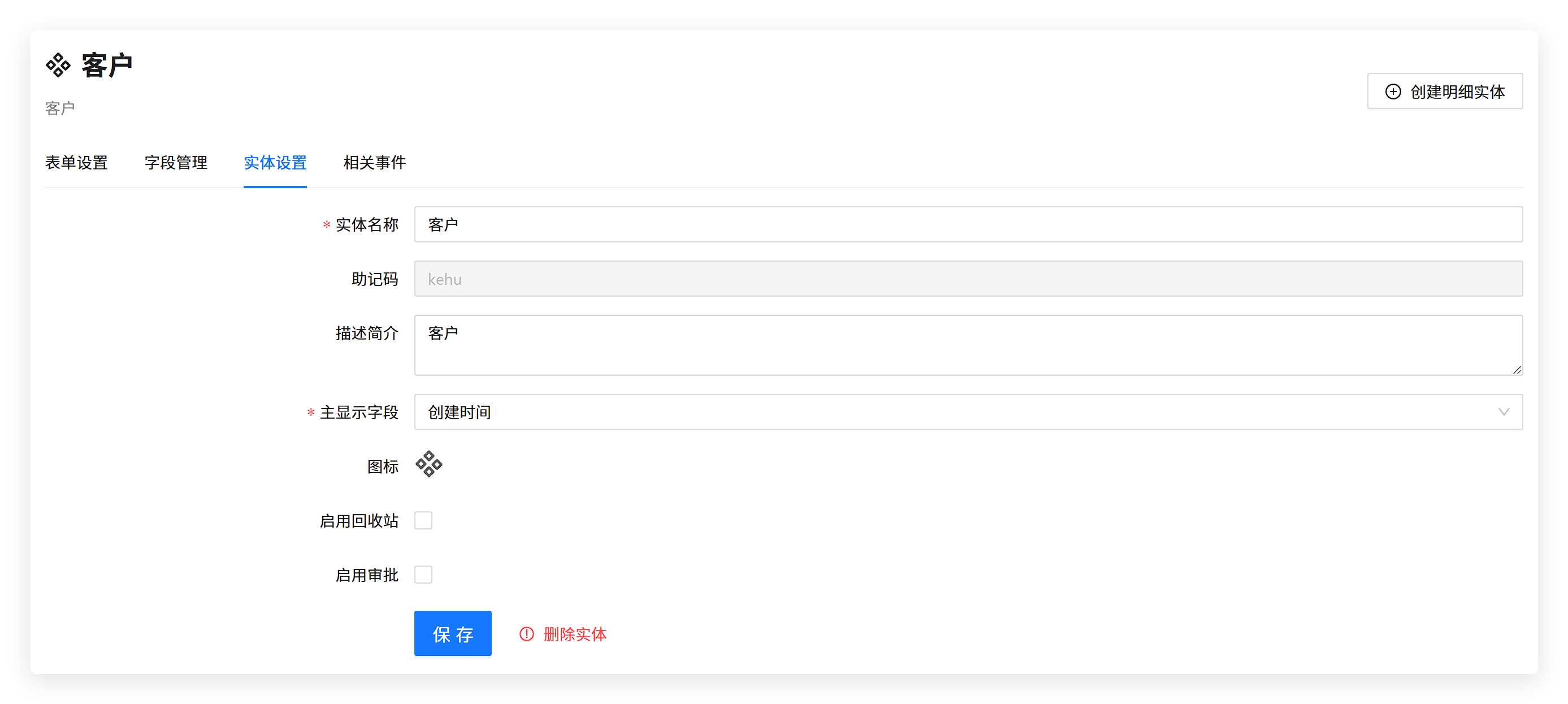Toggle the 启用审批 checkbox
Viewport: 1568px width, 704px height.
coord(423,575)
